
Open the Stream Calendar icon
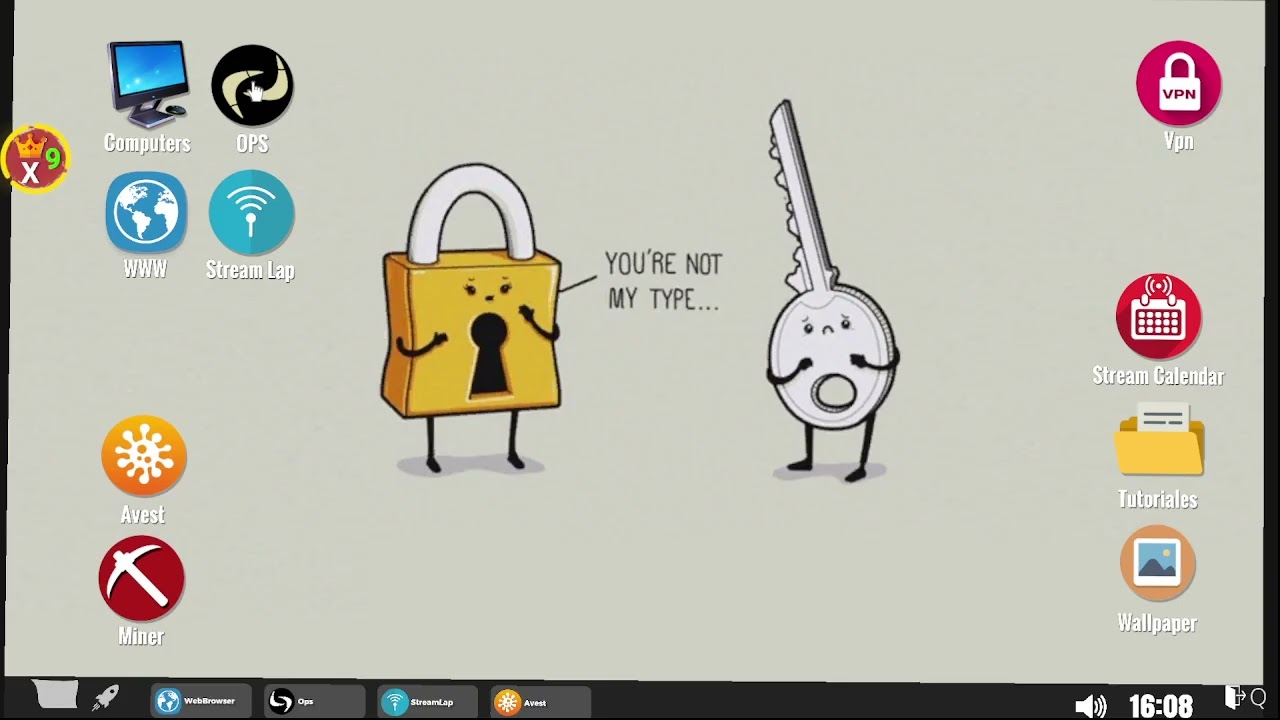[1158, 317]
